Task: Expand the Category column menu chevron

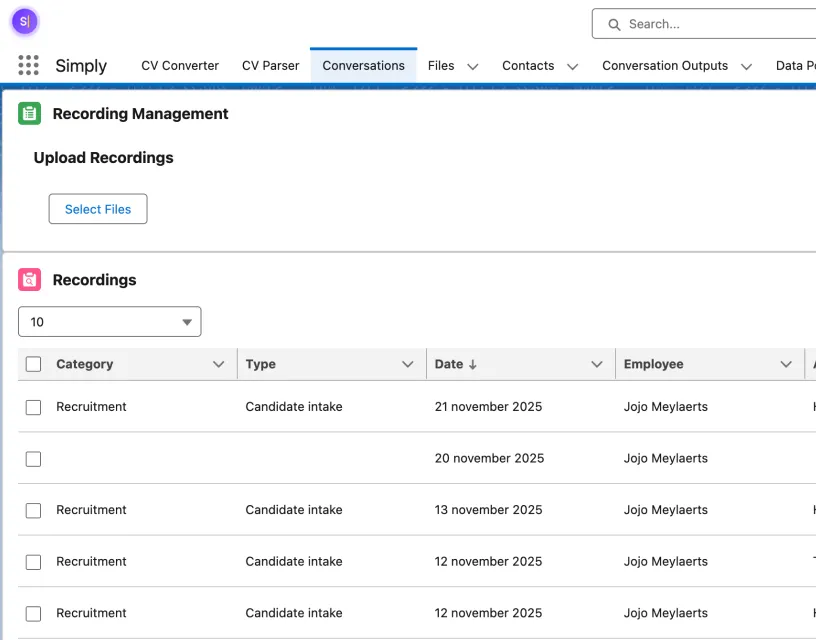Action: pos(219,364)
